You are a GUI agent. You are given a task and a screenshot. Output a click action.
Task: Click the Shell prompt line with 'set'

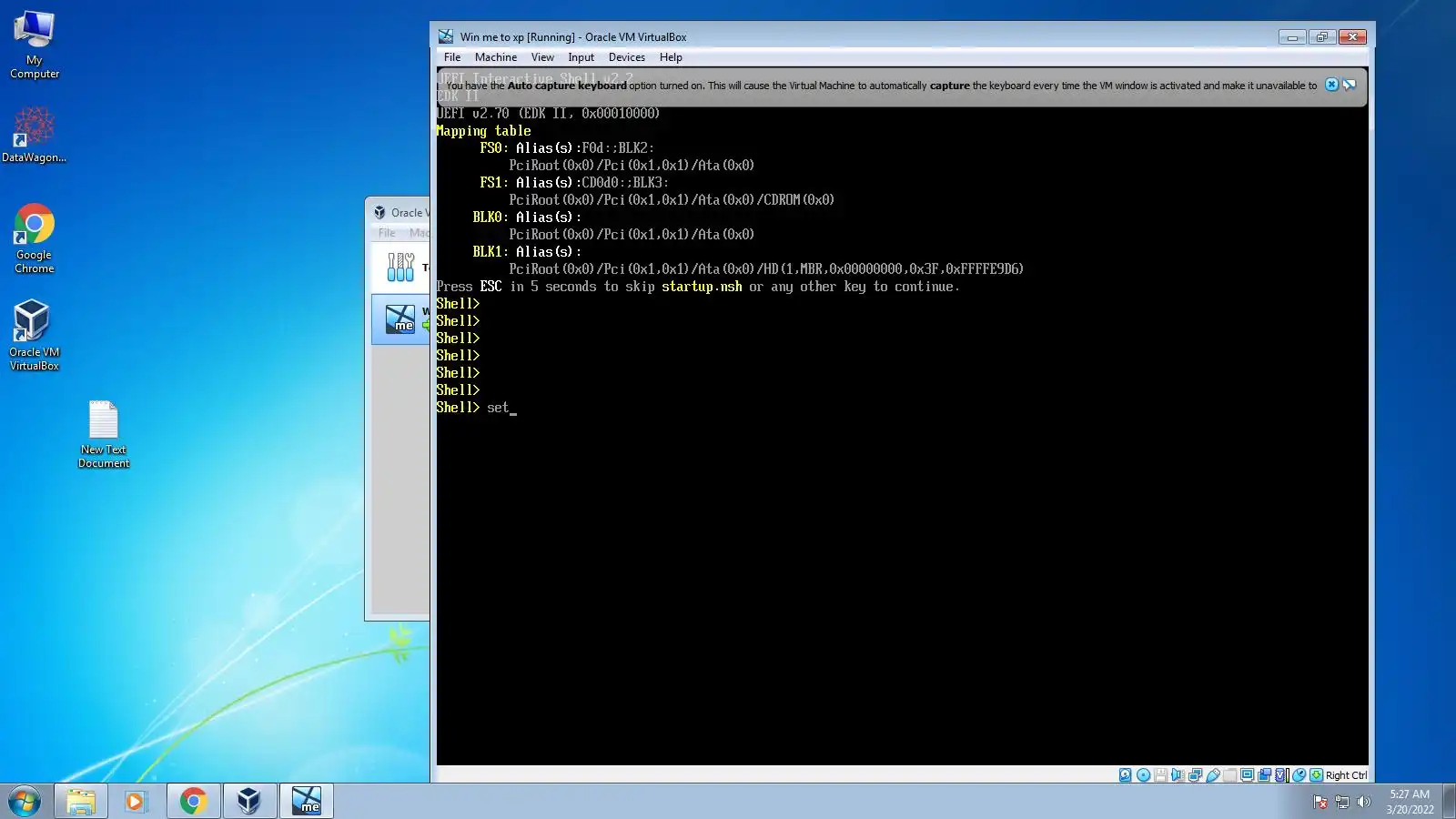point(476,408)
